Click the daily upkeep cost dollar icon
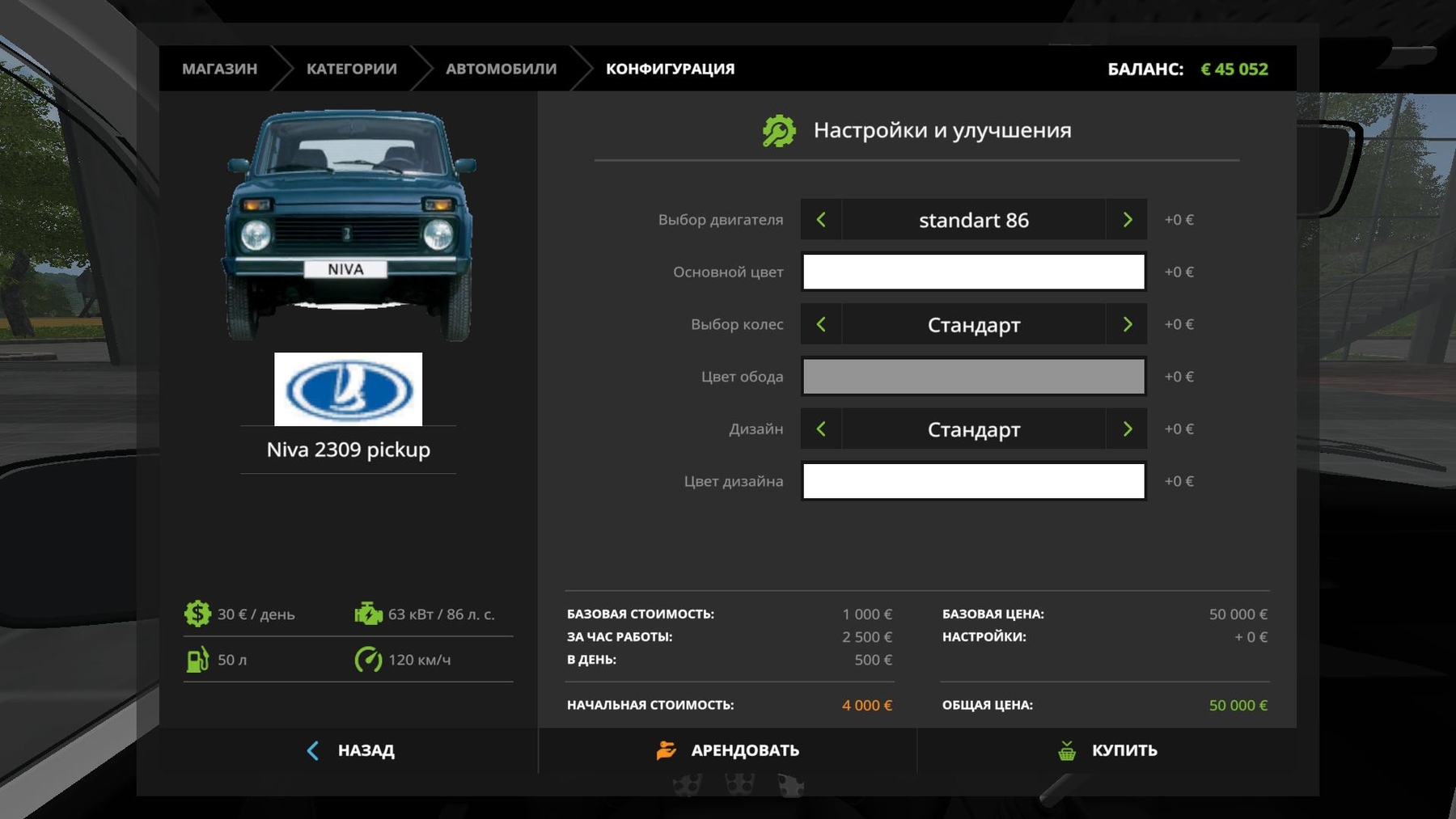This screenshot has height=819, width=1456. pos(197,614)
